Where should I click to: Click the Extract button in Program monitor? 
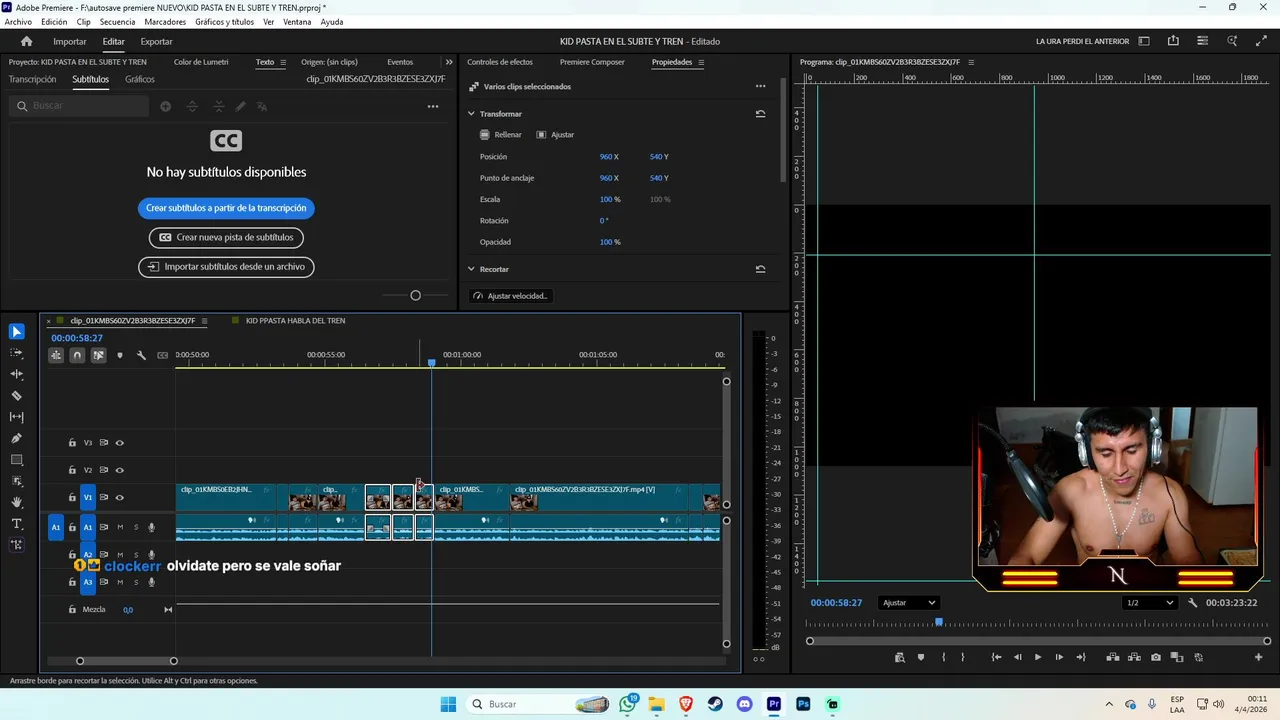pos(1134,657)
